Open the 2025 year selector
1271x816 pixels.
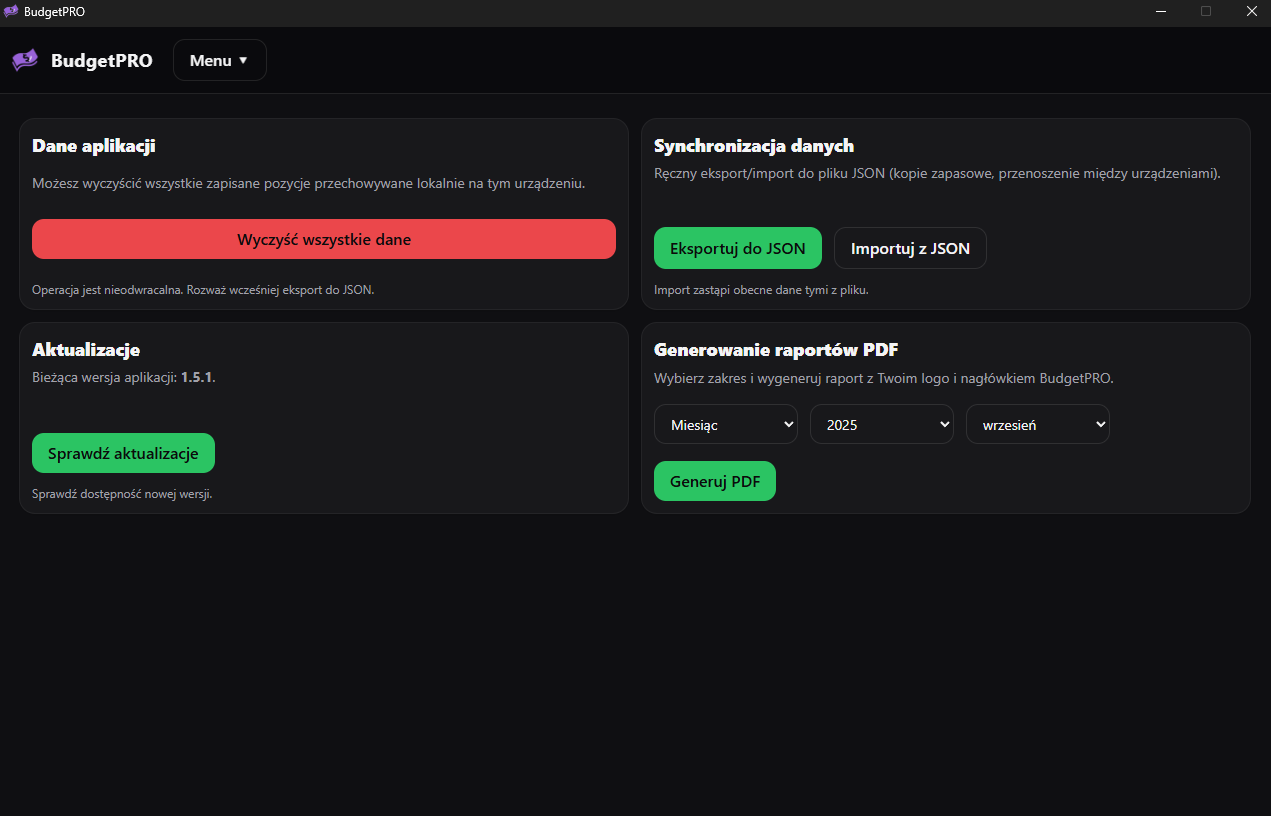click(881, 424)
